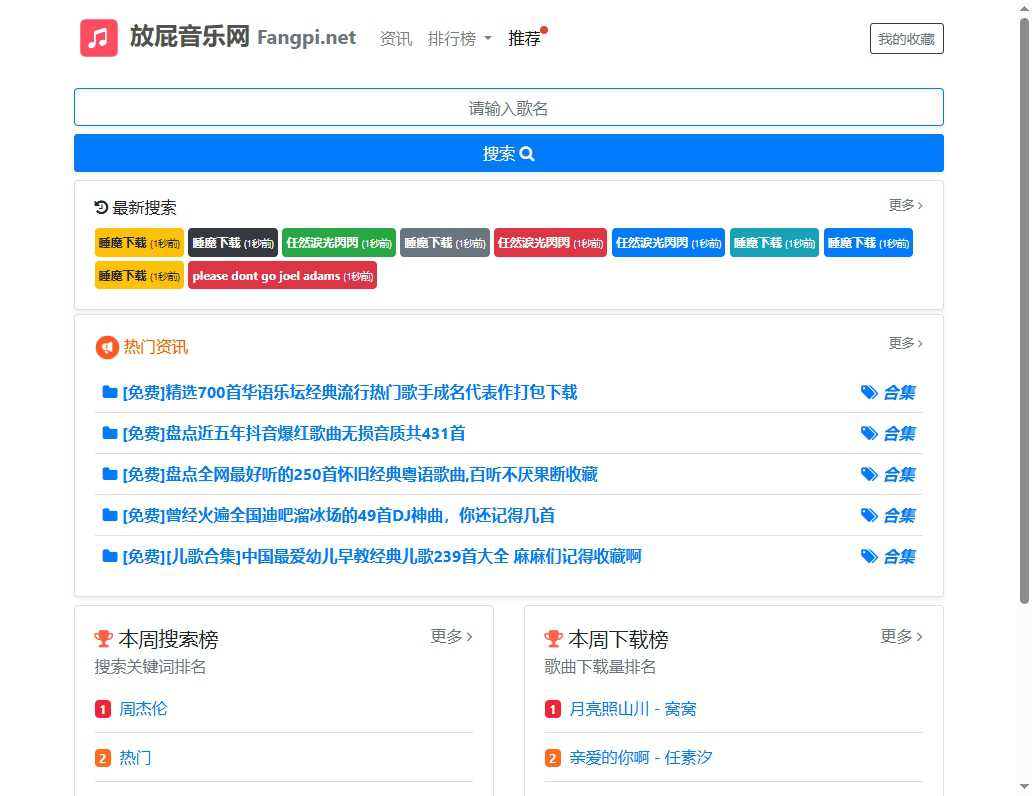The height and width of the screenshot is (796, 1032).
Task: Expand the 排行榜 dropdown menu
Action: 459,39
